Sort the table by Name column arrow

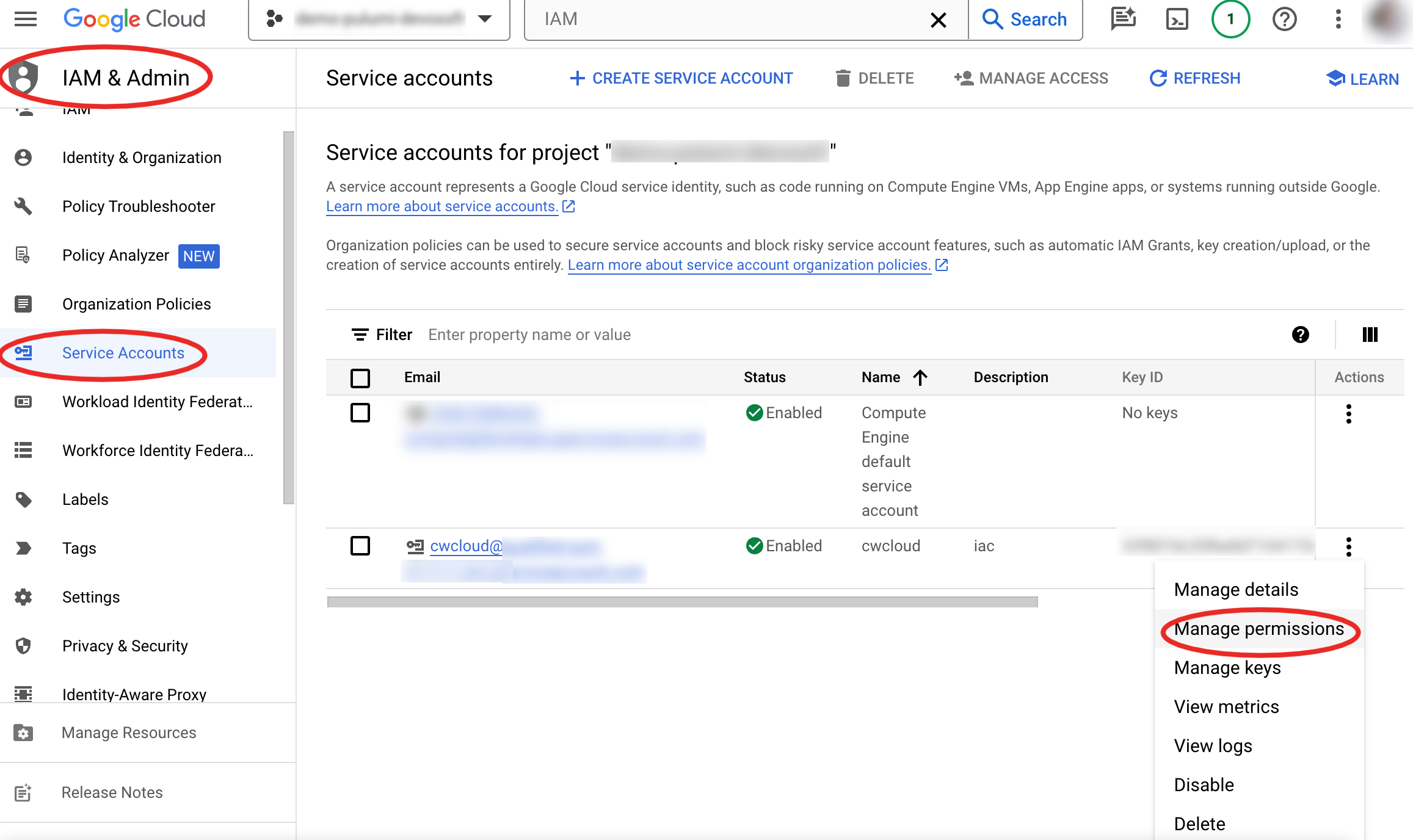[920, 377]
